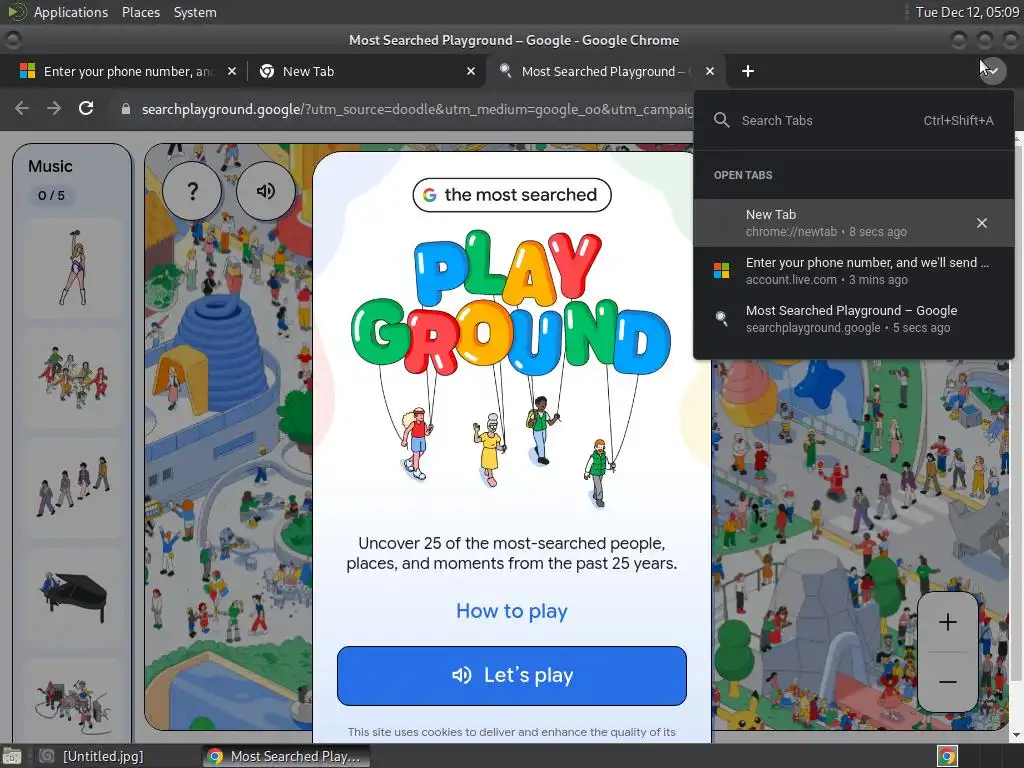
Task: Close the Enter your phone number tab
Action: (232, 71)
